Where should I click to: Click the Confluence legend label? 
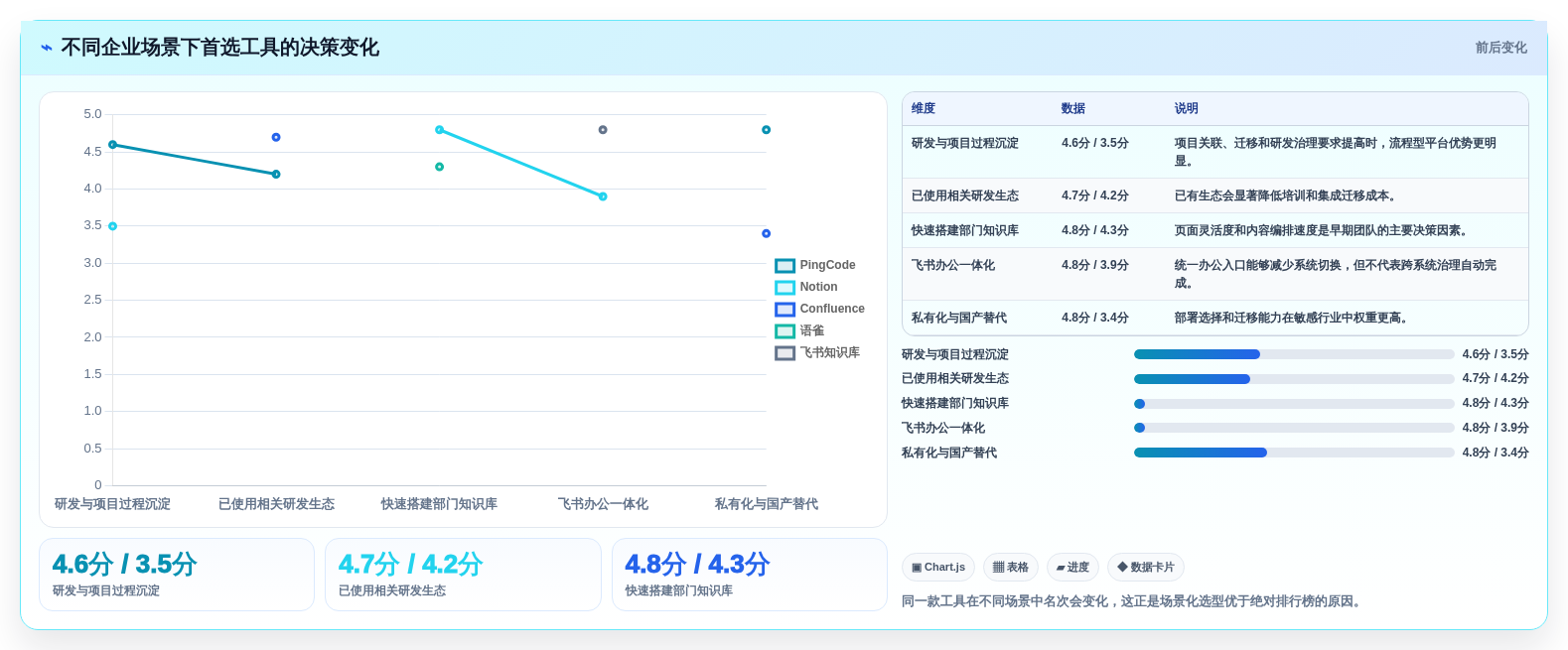(x=832, y=309)
